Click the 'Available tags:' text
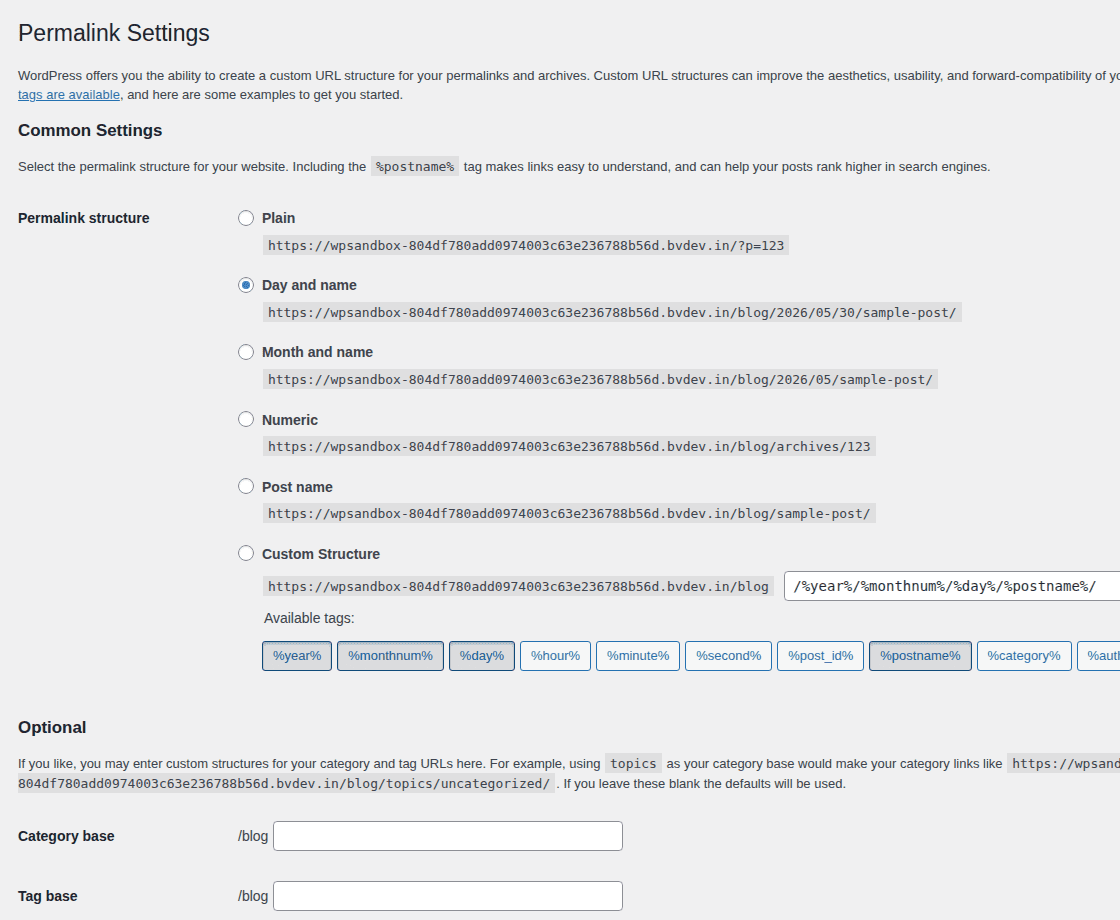Image resolution: width=1120 pixels, height=920 pixels. coord(309,619)
